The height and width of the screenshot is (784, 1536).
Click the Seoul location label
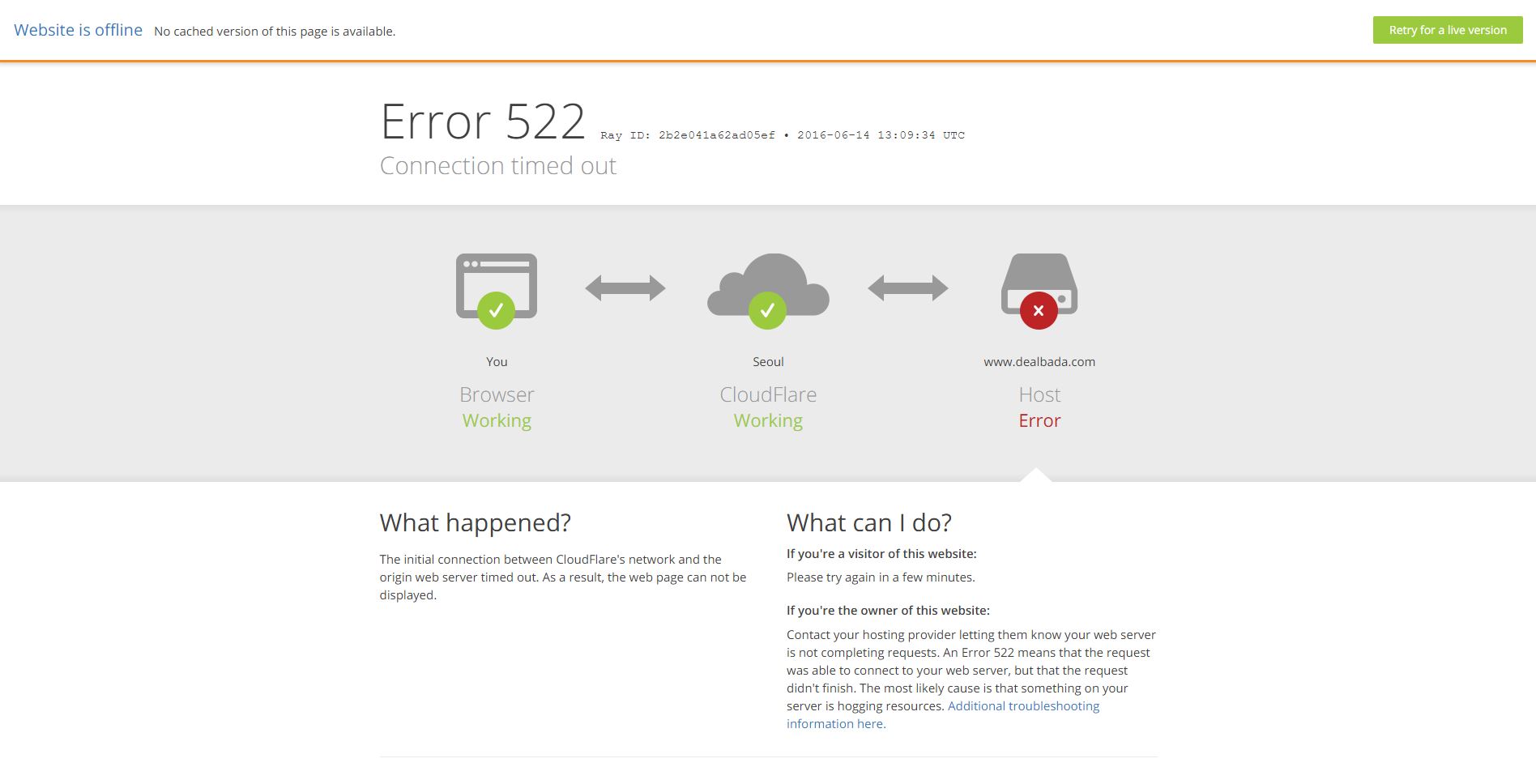coord(768,362)
